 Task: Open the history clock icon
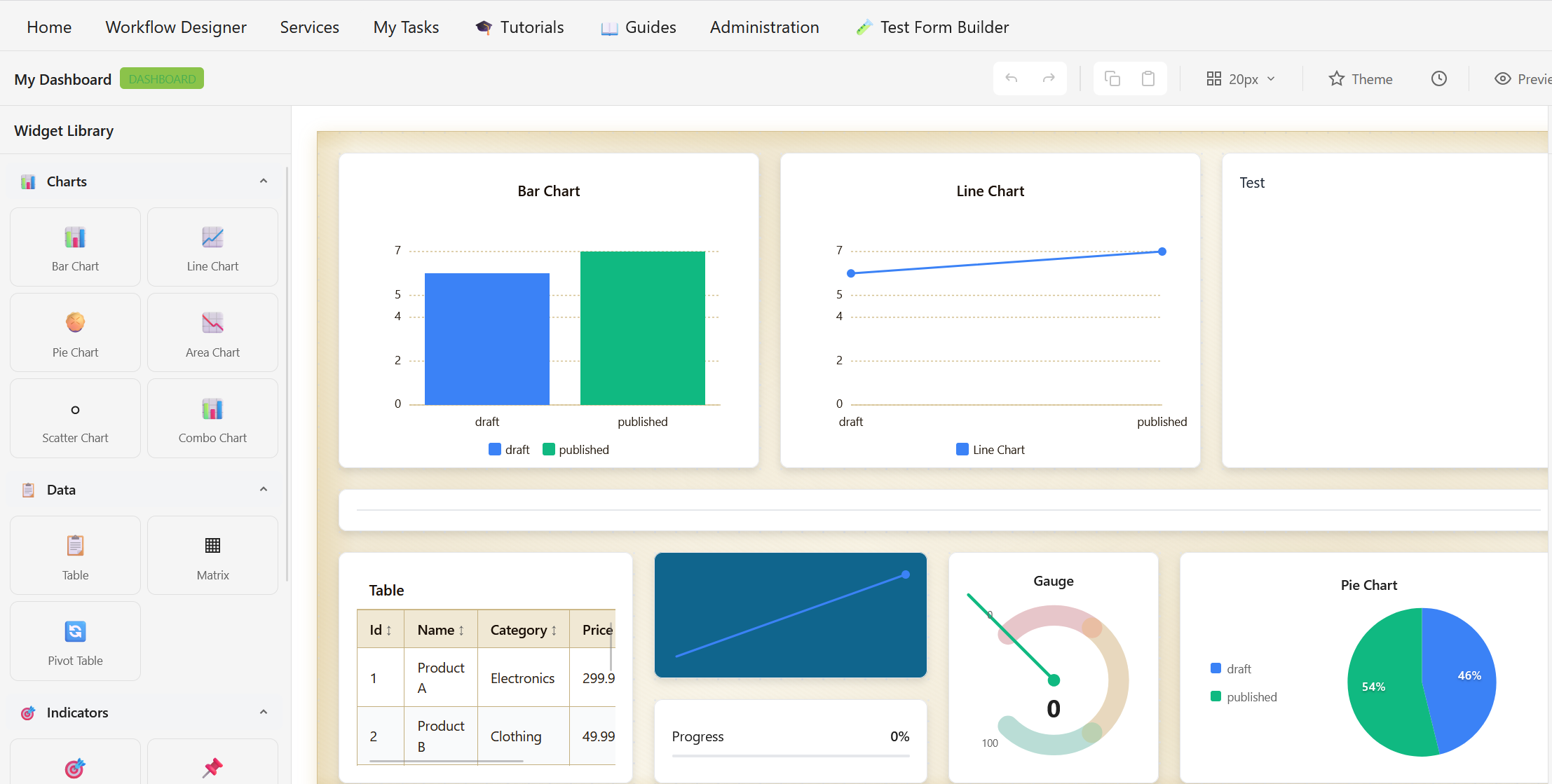1439,78
